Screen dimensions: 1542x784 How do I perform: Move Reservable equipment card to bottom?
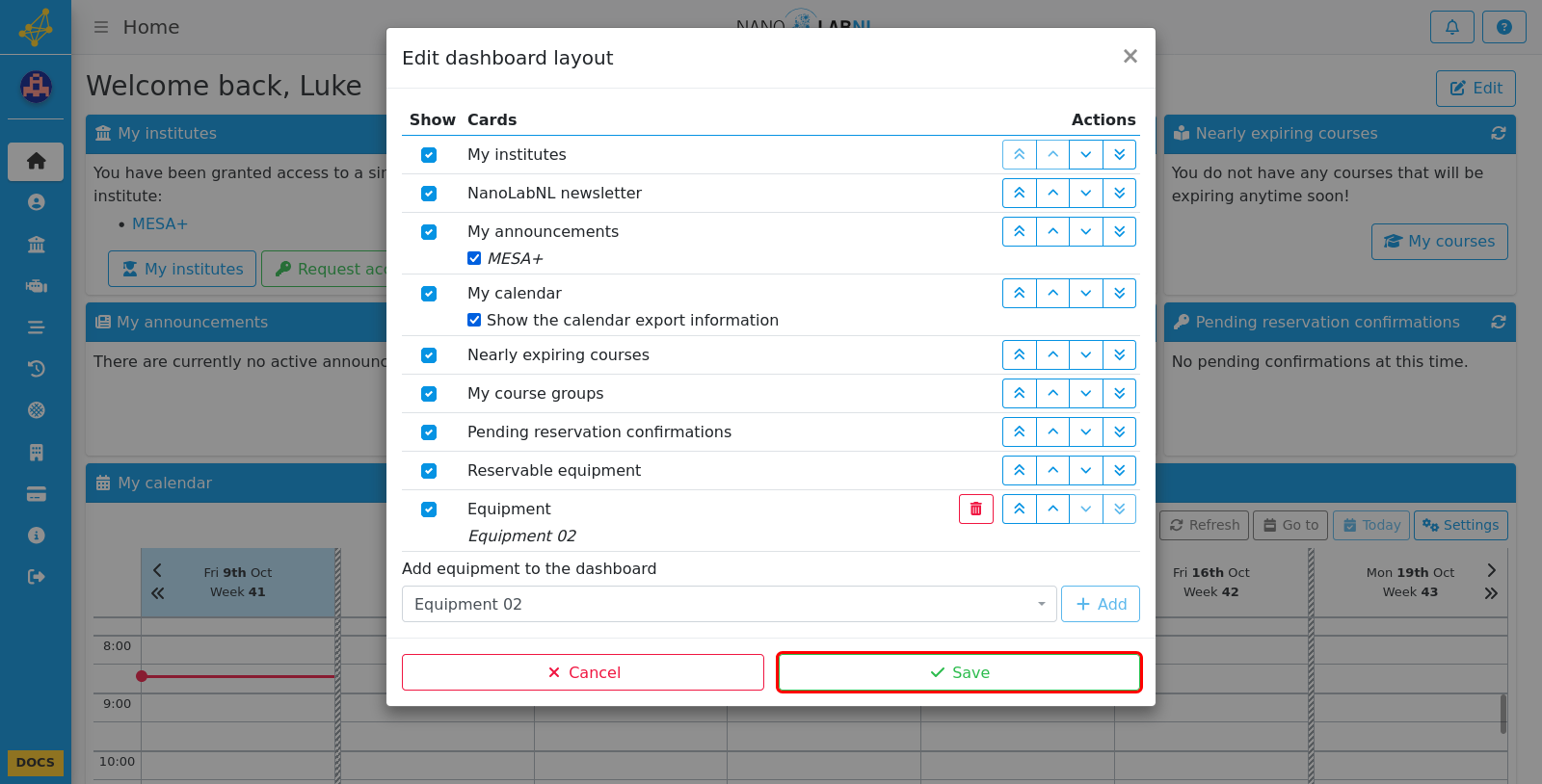[x=1119, y=470]
